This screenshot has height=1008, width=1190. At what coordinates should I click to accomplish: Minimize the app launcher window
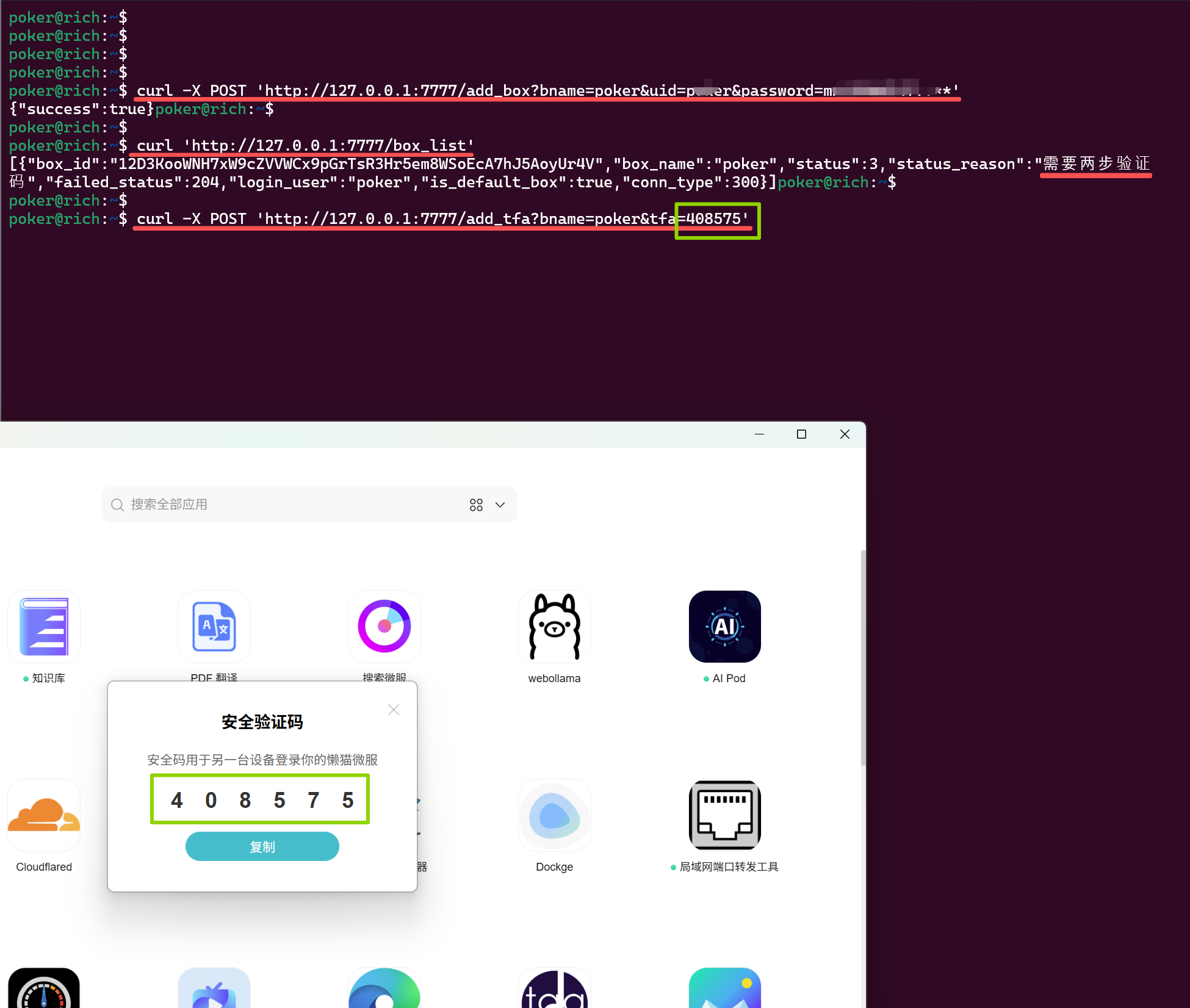pyautogui.click(x=760, y=434)
